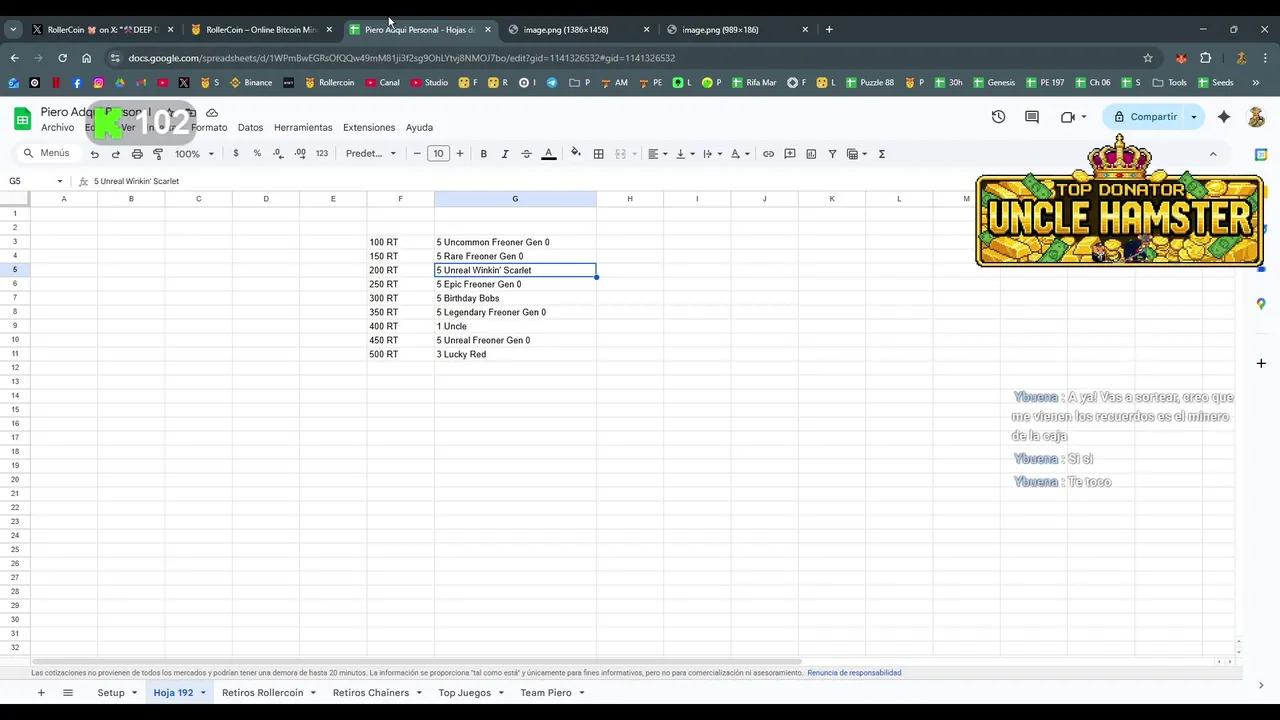Viewport: 1280px width, 720px height.
Task: Apply currency format with the $ icon
Action: coord(236,154)
